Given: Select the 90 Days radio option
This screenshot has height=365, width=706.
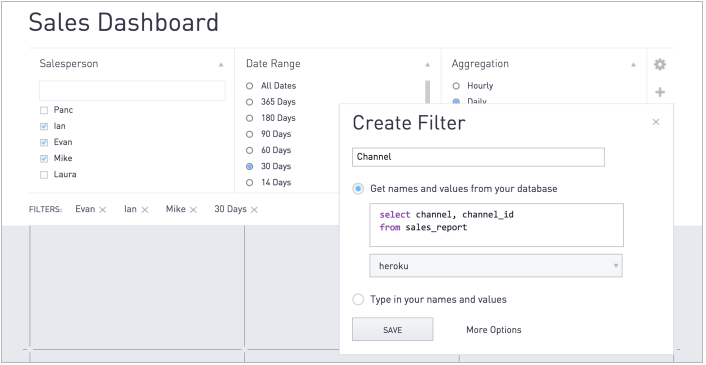Looking at the screenshot, I should [x=249, y=134].
